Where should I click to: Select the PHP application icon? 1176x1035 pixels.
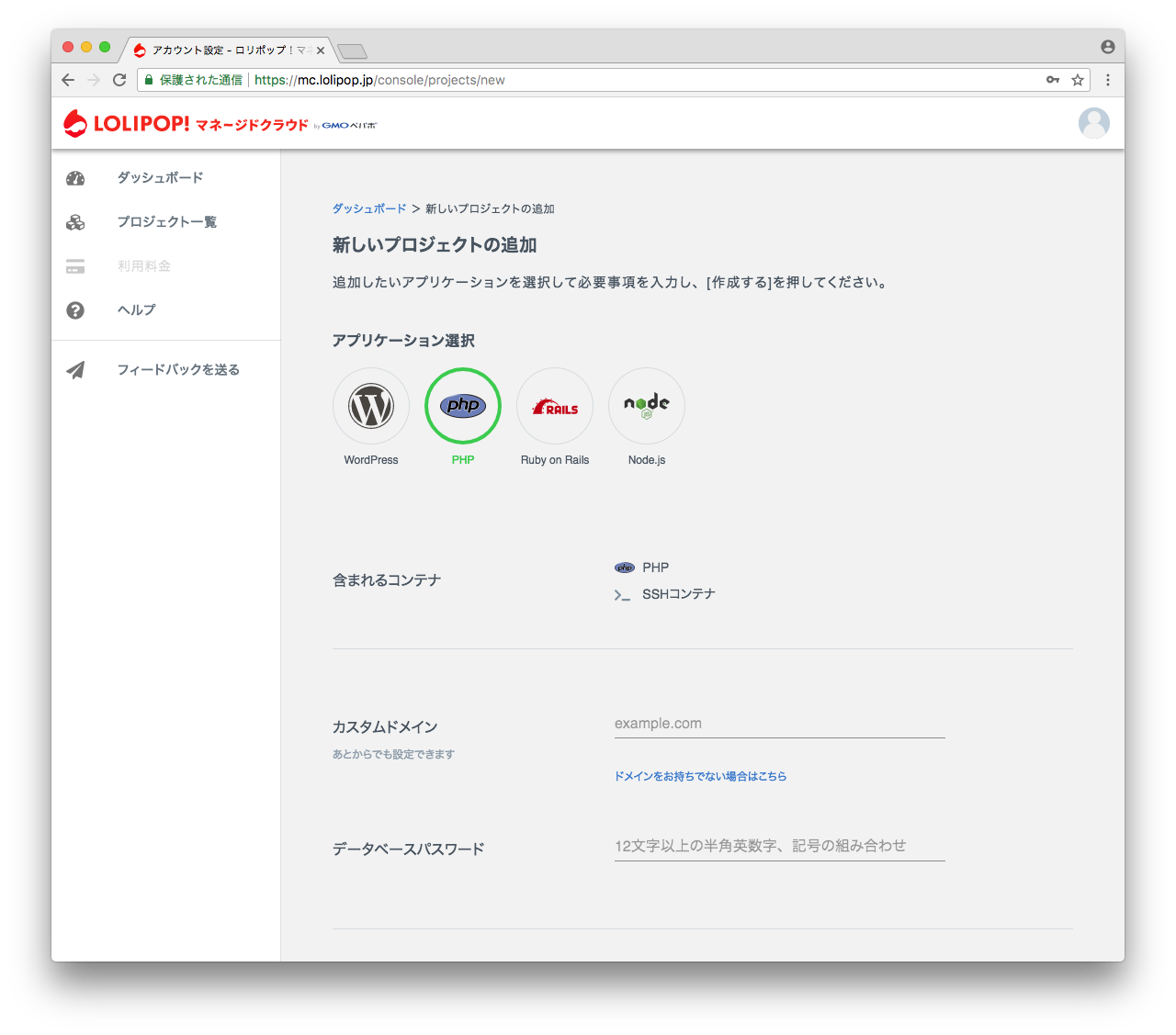pos(462,405)
